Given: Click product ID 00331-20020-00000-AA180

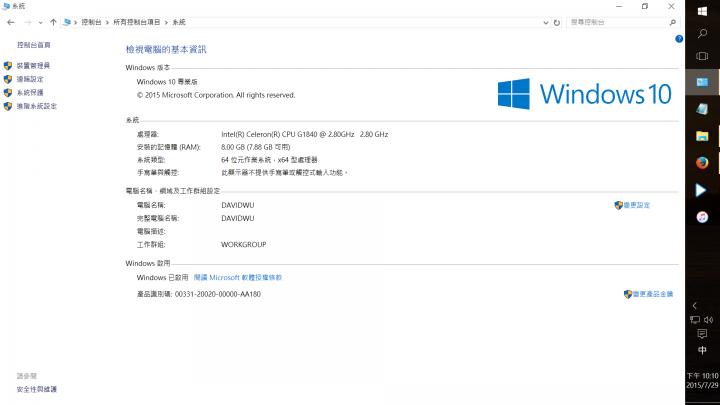Looking at the screenshot, I should tap(218, 294).
